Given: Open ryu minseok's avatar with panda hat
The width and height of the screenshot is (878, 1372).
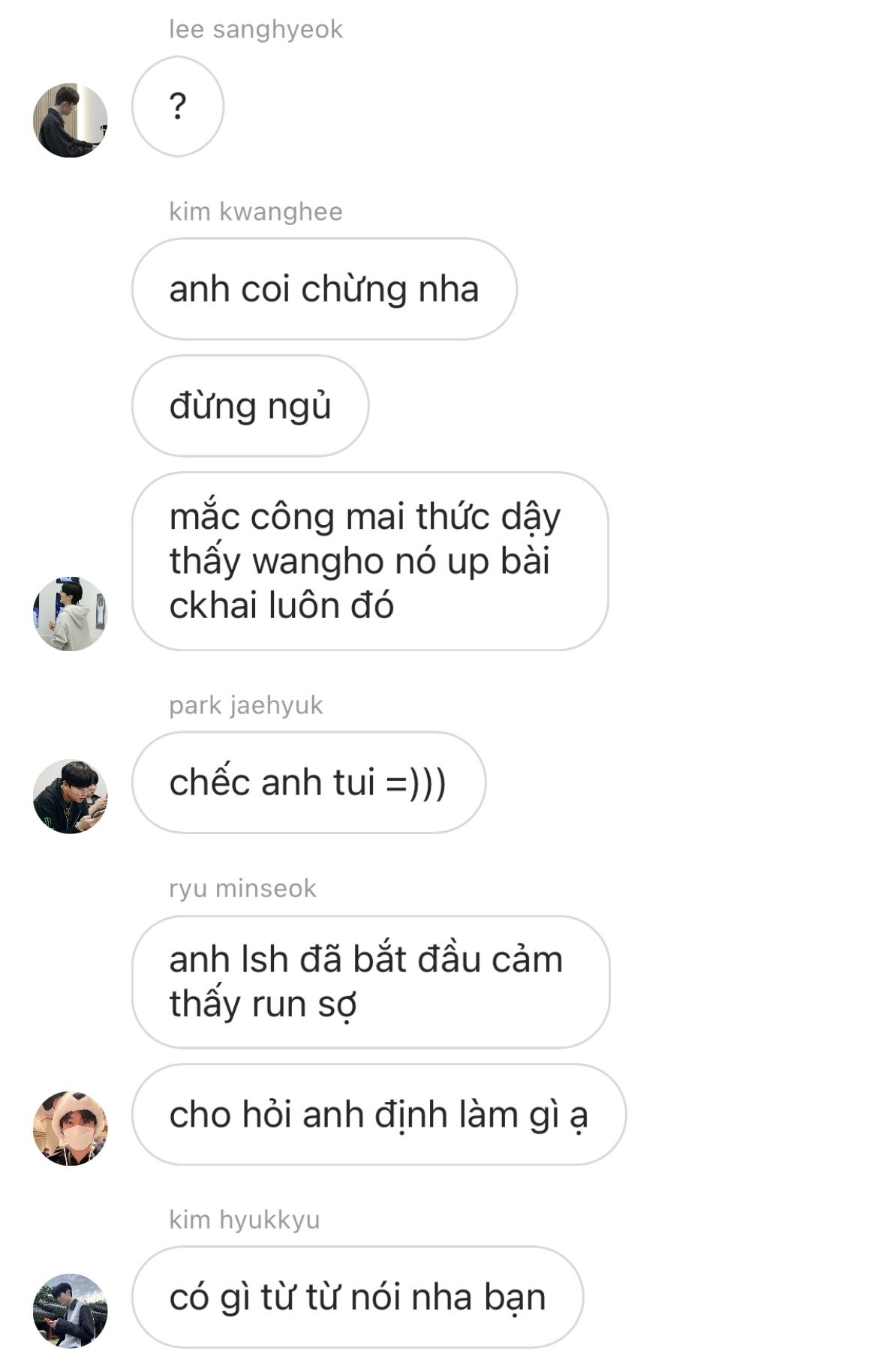Looking at the screenshot, I should pyautogui.click(x=71, y=1128).
